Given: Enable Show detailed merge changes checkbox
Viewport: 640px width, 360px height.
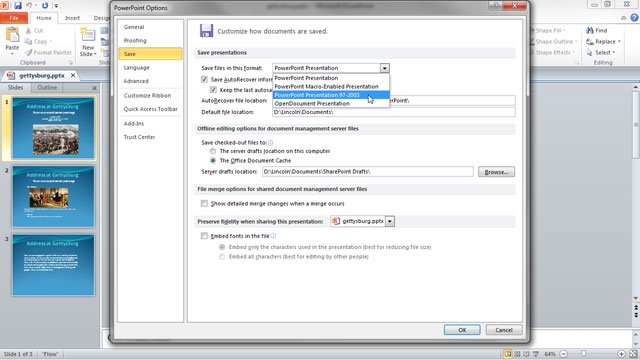Looking at the screenshot, I should 204,203.
